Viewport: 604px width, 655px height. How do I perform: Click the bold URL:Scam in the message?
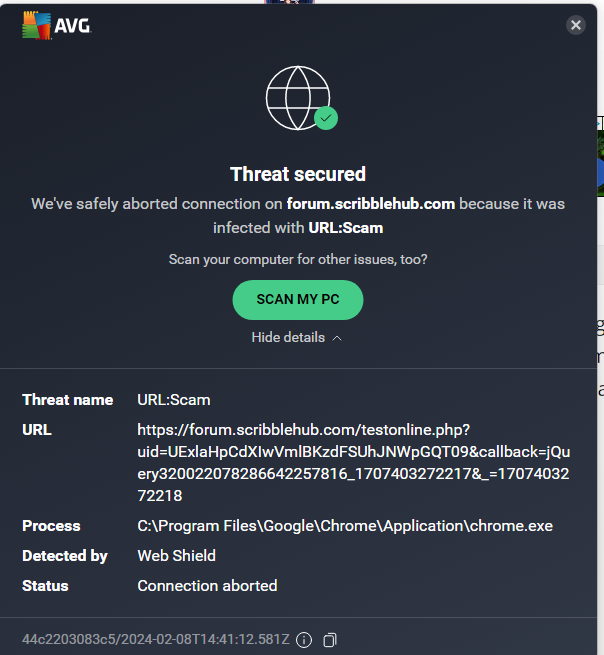(346, 228)
